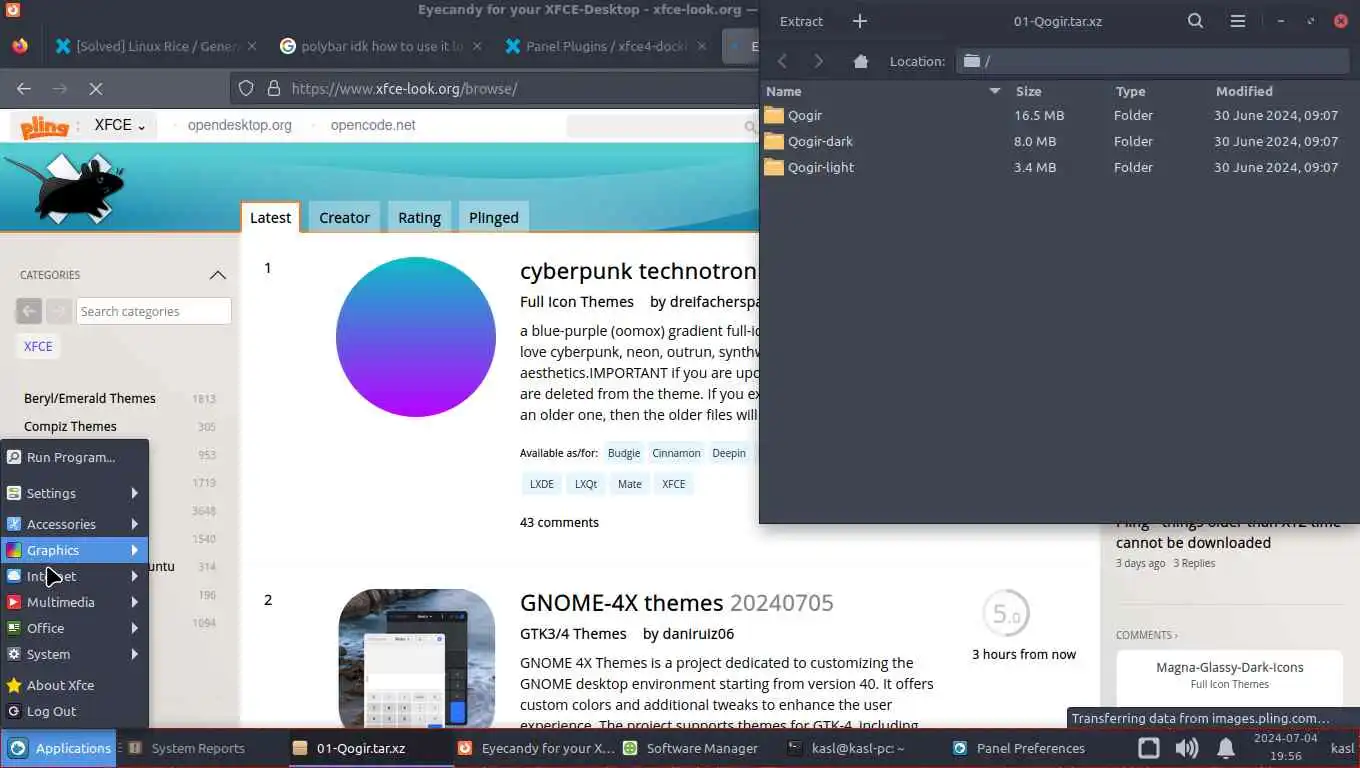Choose Log Out from the applications menu

click(x=74, y=711)
